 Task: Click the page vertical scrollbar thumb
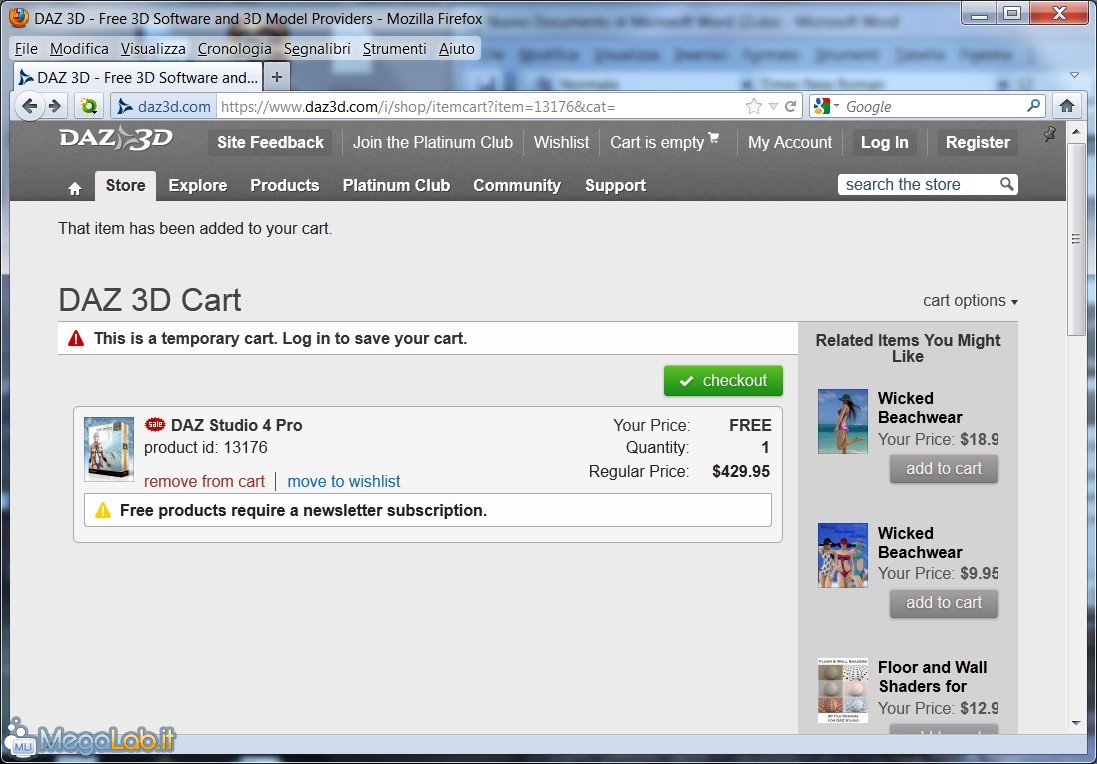coord(1076,238)
